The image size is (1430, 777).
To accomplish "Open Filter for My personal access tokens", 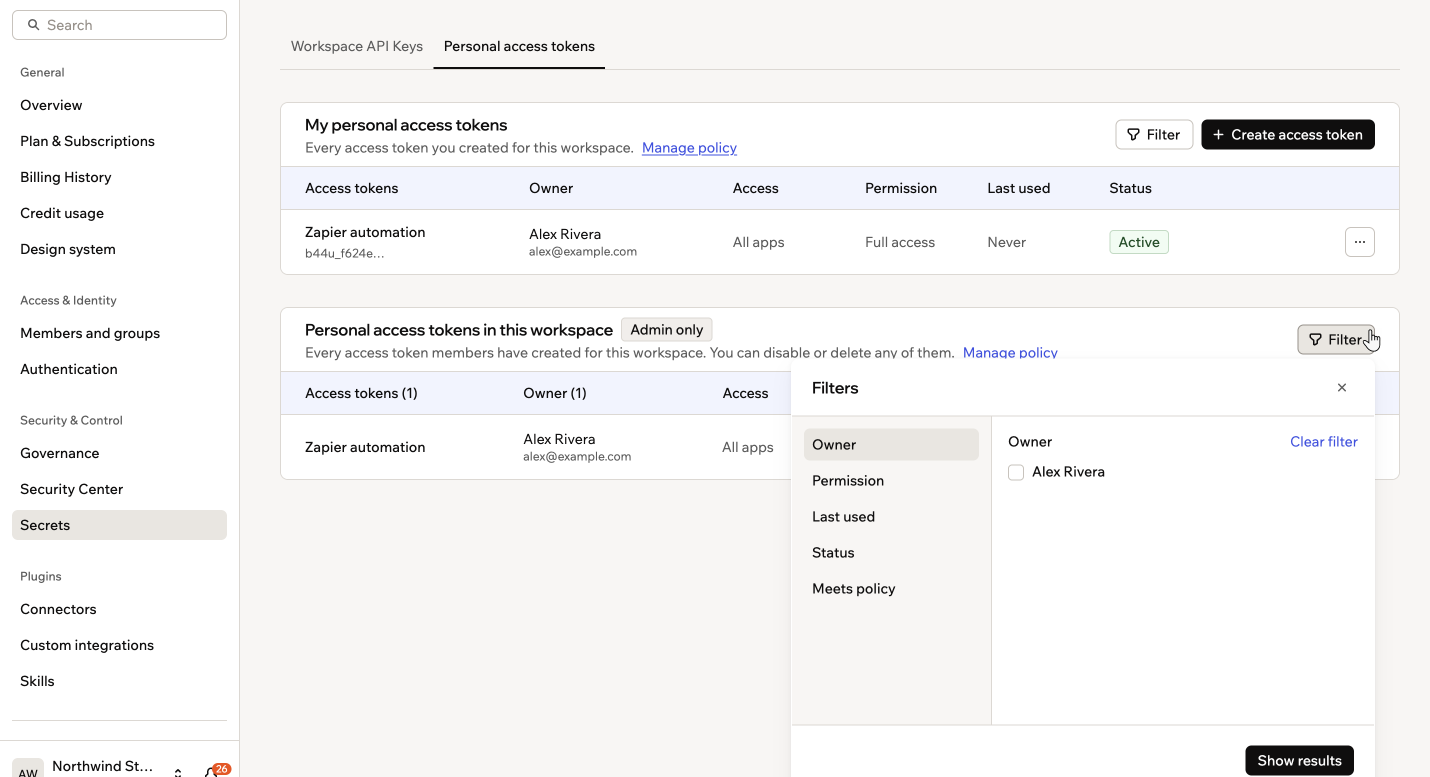I will click(1154, 135).
